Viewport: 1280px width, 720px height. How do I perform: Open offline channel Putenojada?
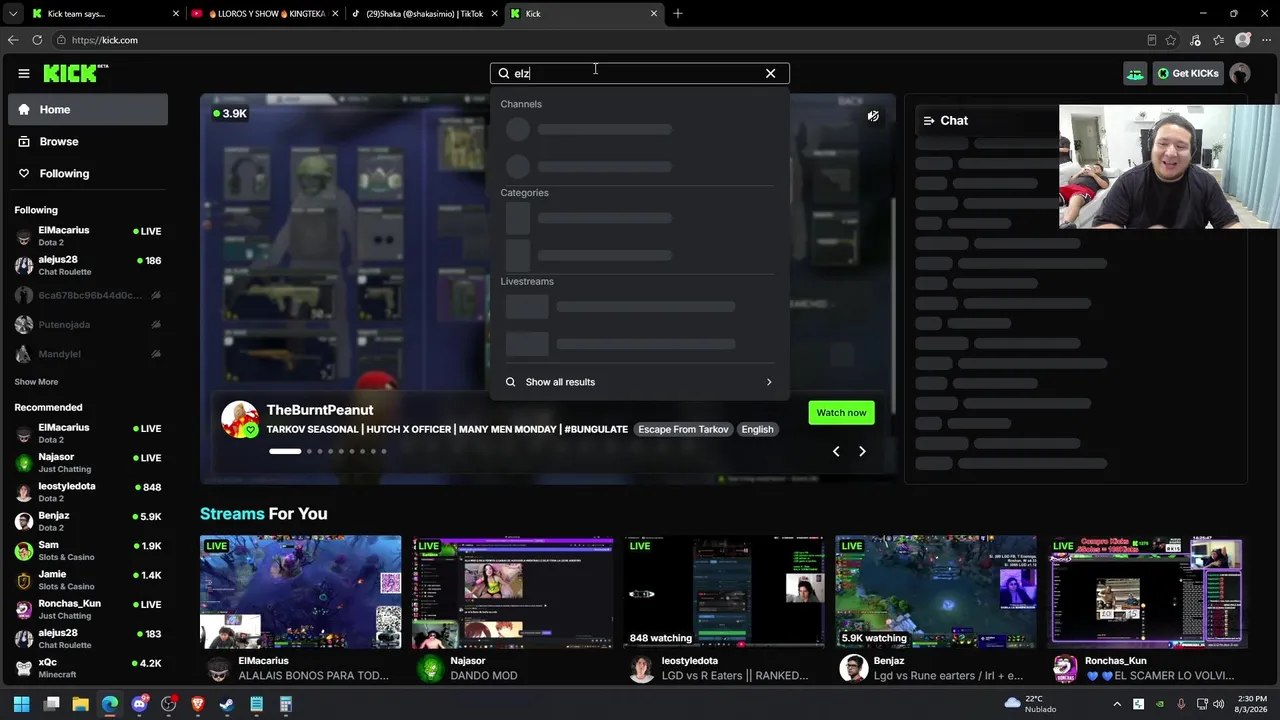pos(88,325)
